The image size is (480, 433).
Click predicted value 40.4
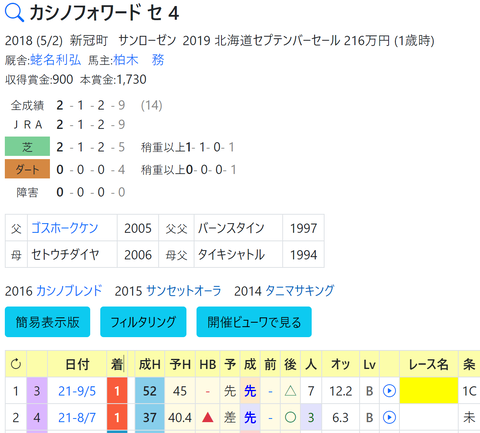pos(180,417)
